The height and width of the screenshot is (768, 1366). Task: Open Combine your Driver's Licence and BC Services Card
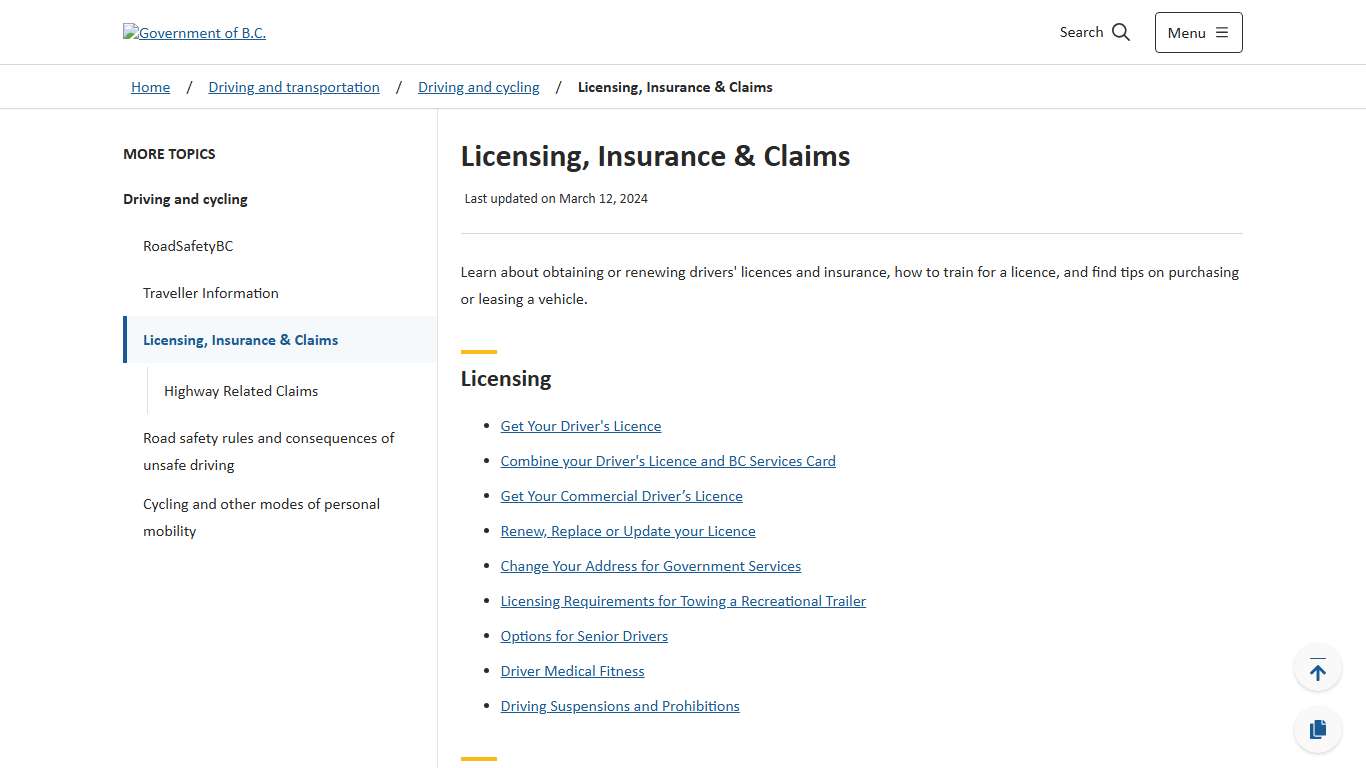pyautogui.click(x=668, y=461)
